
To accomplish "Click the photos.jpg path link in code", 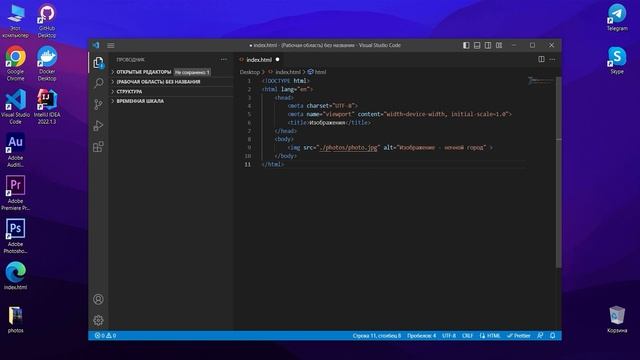I will 348,147.
